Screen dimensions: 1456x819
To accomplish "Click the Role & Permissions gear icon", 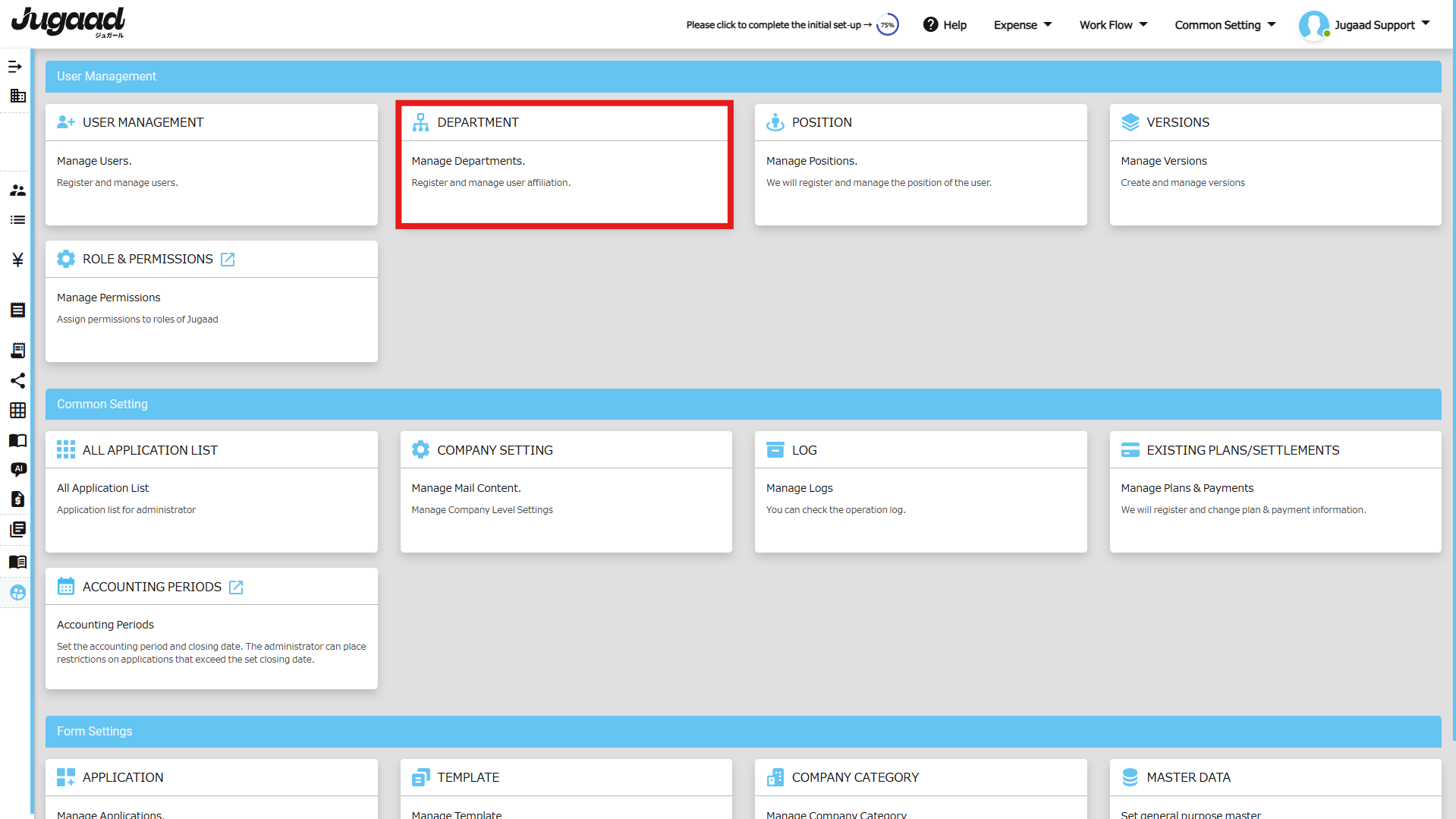I will coord(66,259).
